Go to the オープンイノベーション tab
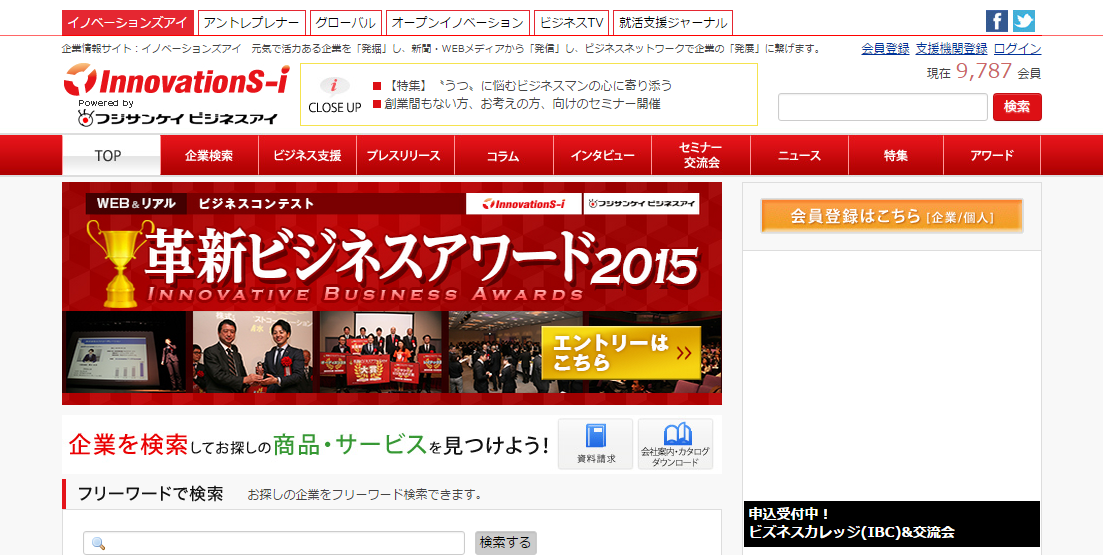Viewport: 1103px width, 555px height. click(457, 23)
